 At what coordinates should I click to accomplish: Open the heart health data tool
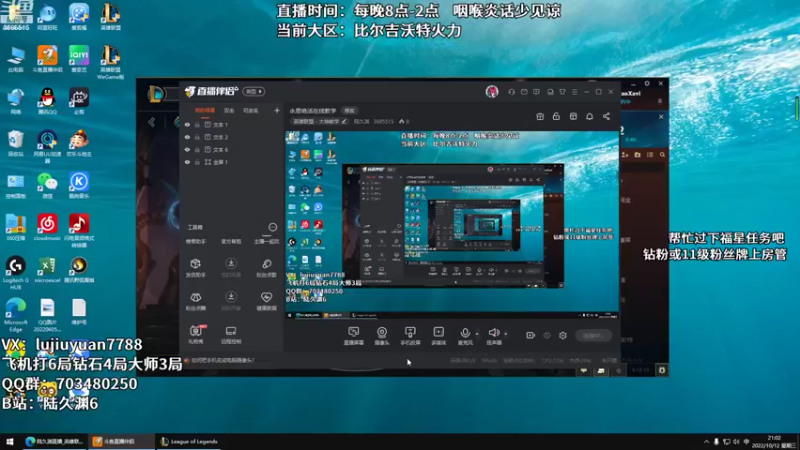click(266, 301)
